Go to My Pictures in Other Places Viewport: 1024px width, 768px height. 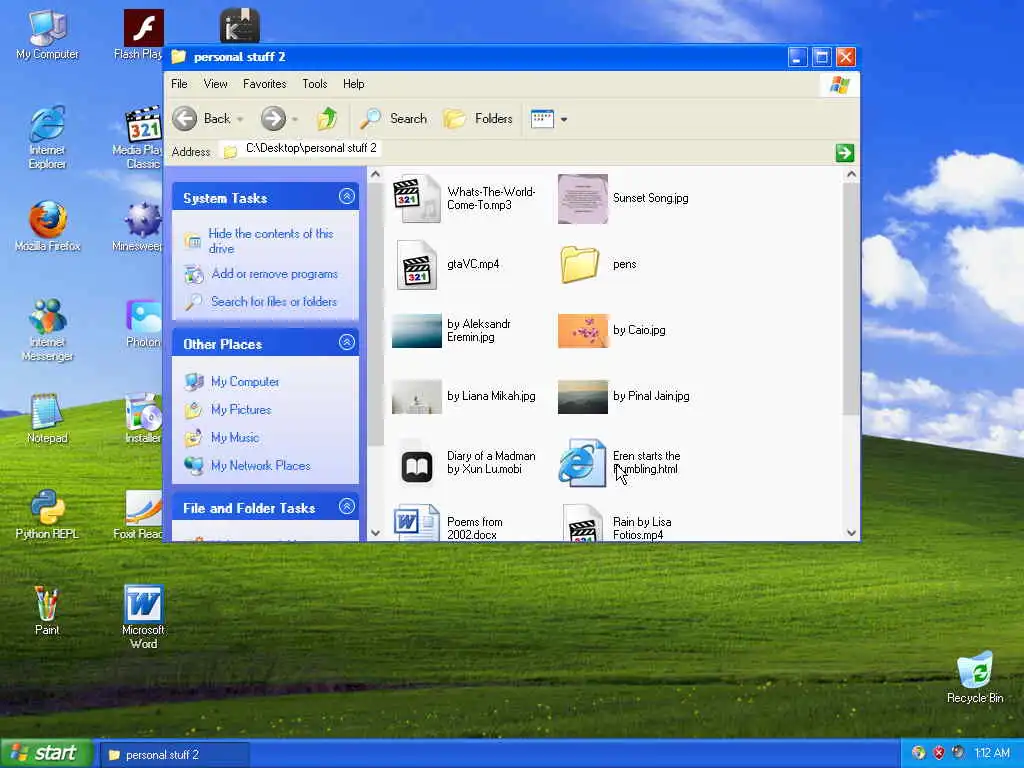tap(240, 409)
